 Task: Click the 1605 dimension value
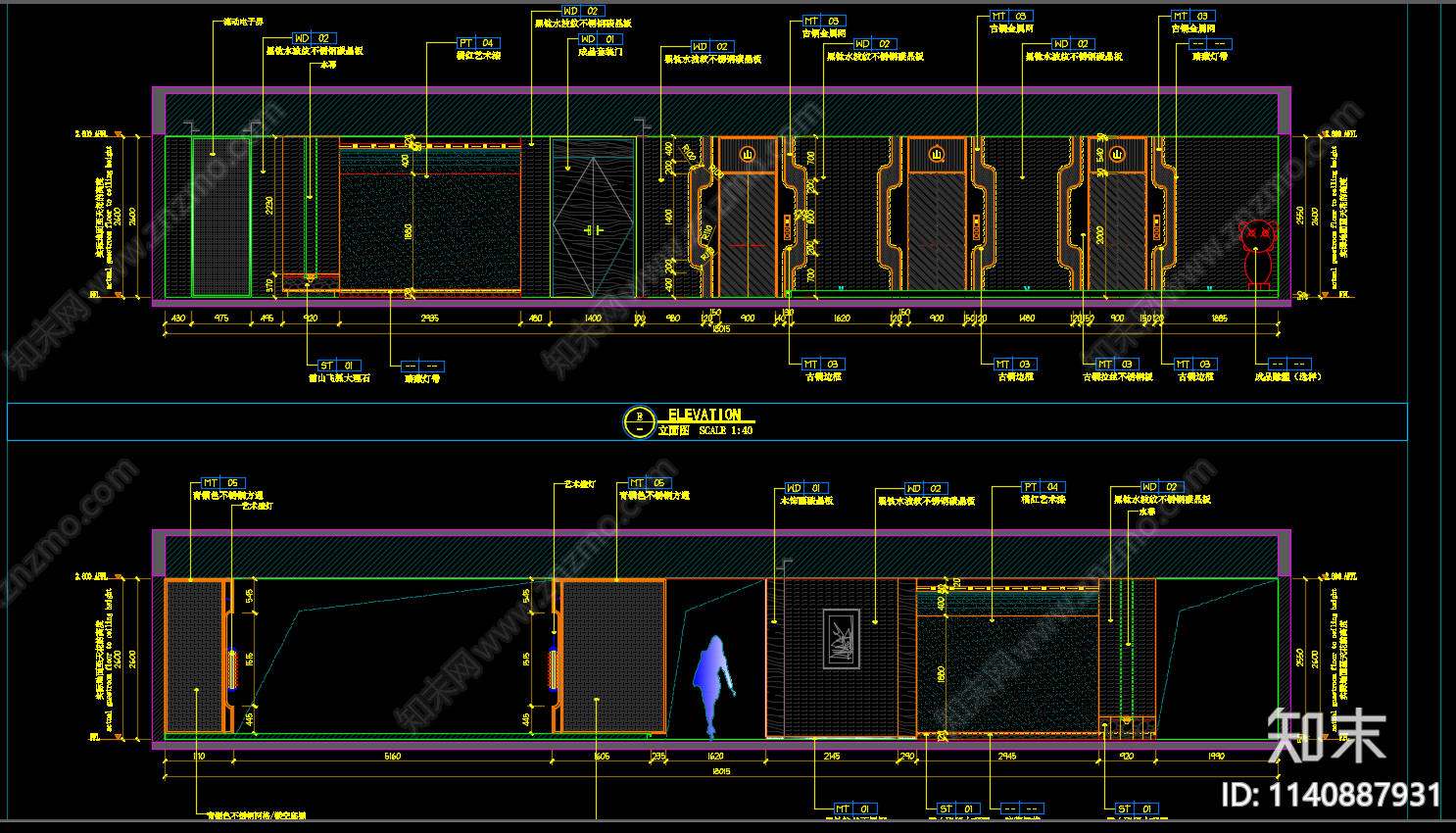pyautogui.click(x=602, y=756)
